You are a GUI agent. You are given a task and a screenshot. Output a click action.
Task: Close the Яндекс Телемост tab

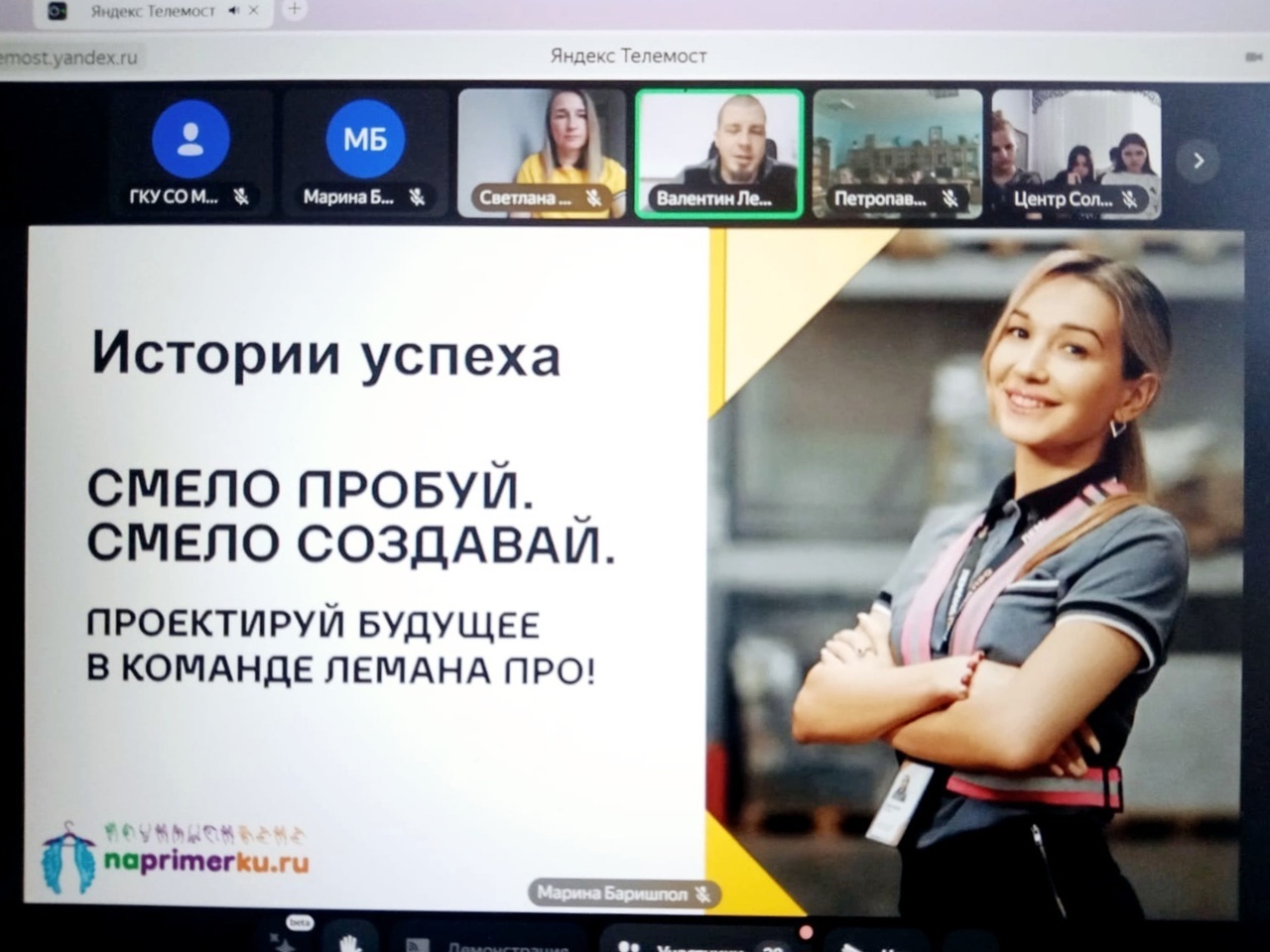point(254,11)
